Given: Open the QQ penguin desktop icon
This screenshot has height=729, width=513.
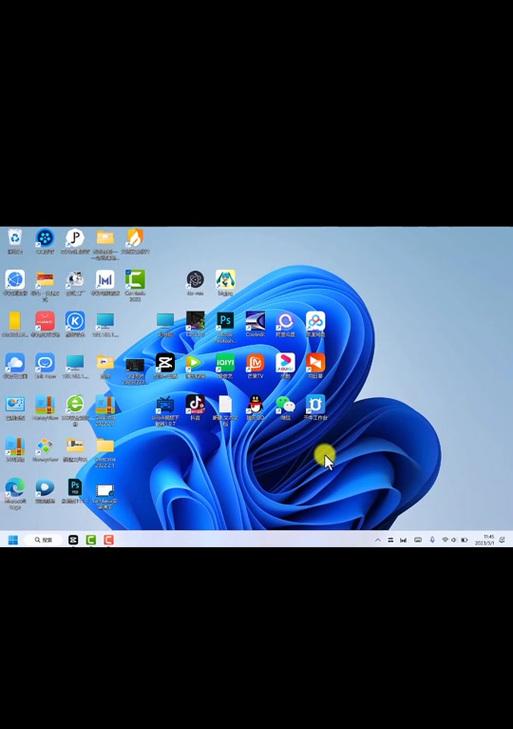Looking at the screenshot, I should pos(255,404).
